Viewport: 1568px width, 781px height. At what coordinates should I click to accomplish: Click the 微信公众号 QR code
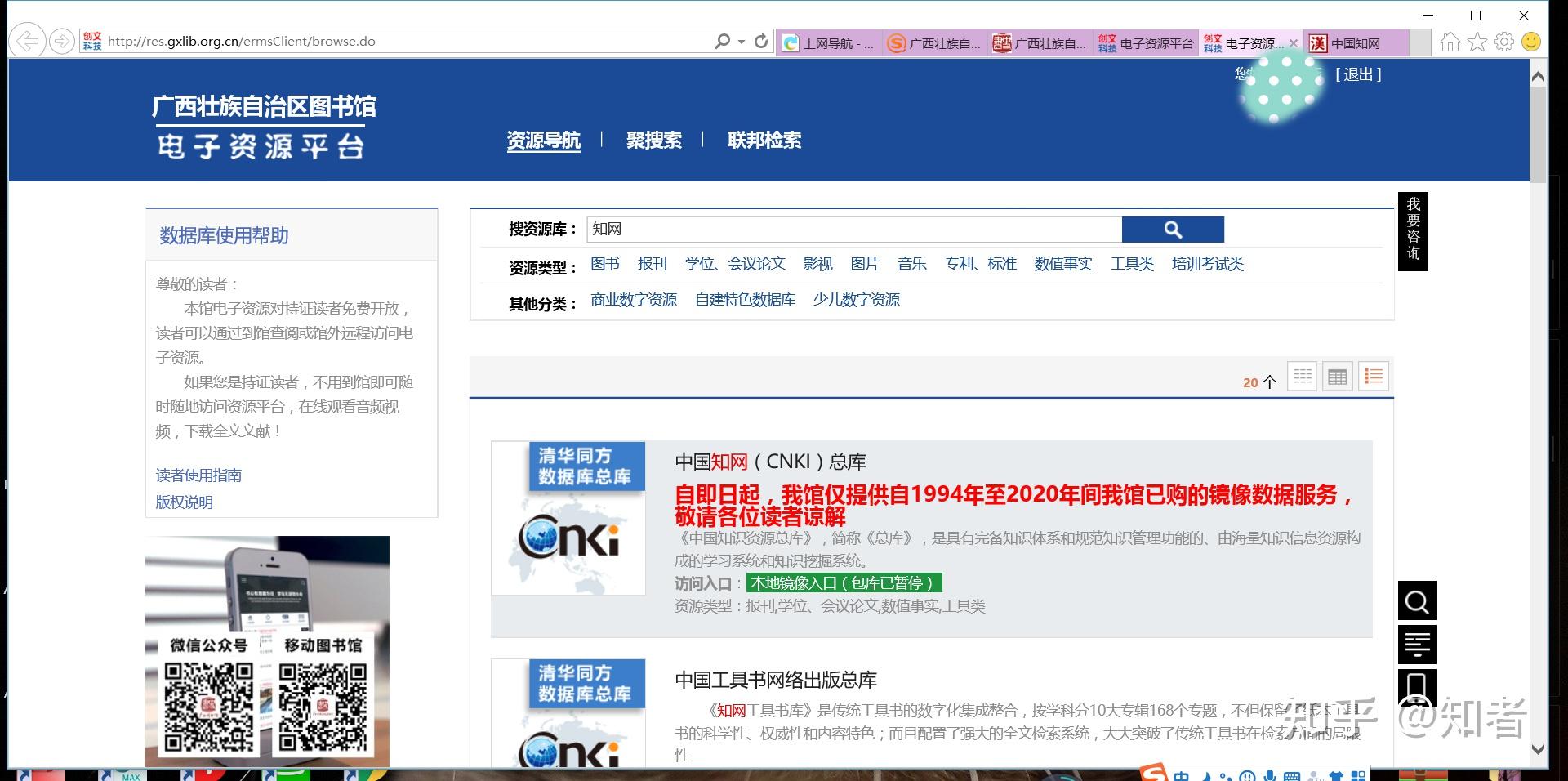[209, 707]
